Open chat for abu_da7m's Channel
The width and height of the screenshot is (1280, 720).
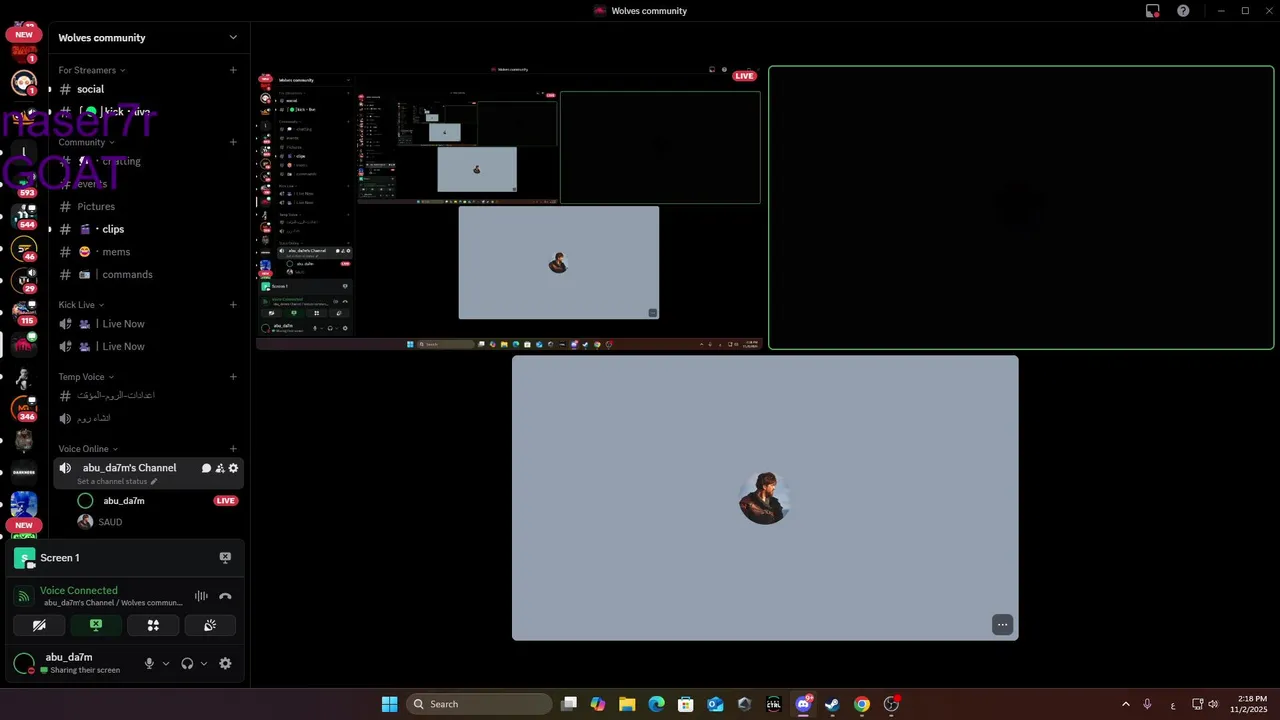point(207,468)
